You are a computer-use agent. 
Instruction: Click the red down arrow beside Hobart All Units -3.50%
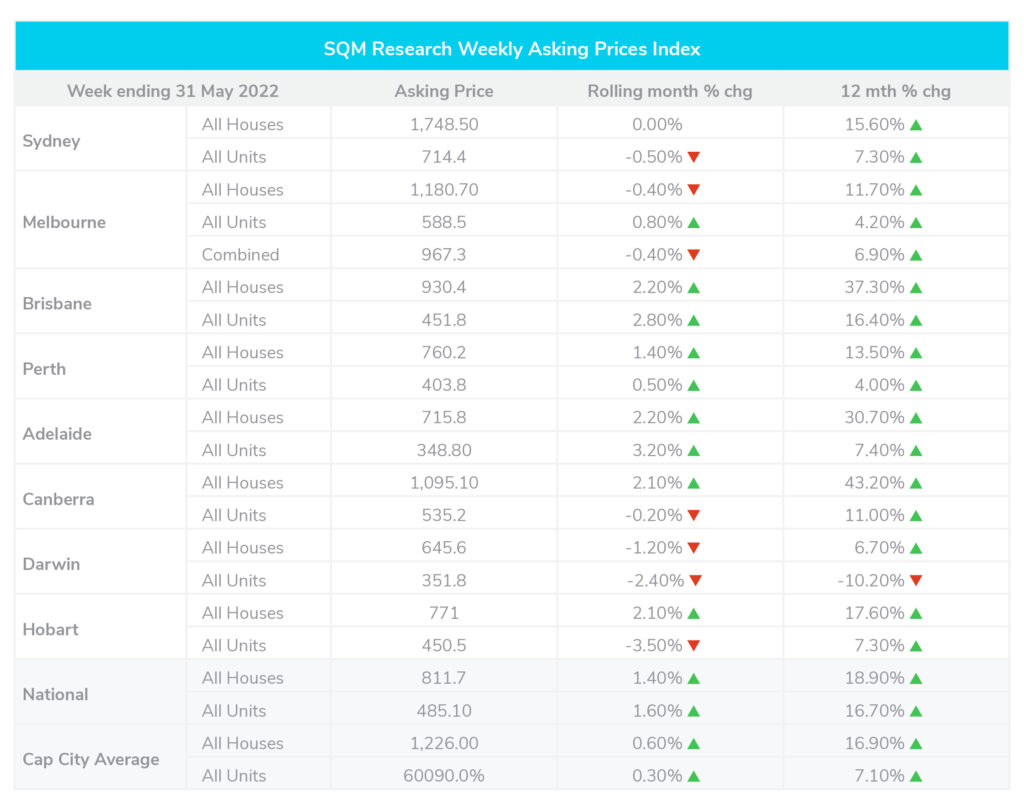(694, 645)
